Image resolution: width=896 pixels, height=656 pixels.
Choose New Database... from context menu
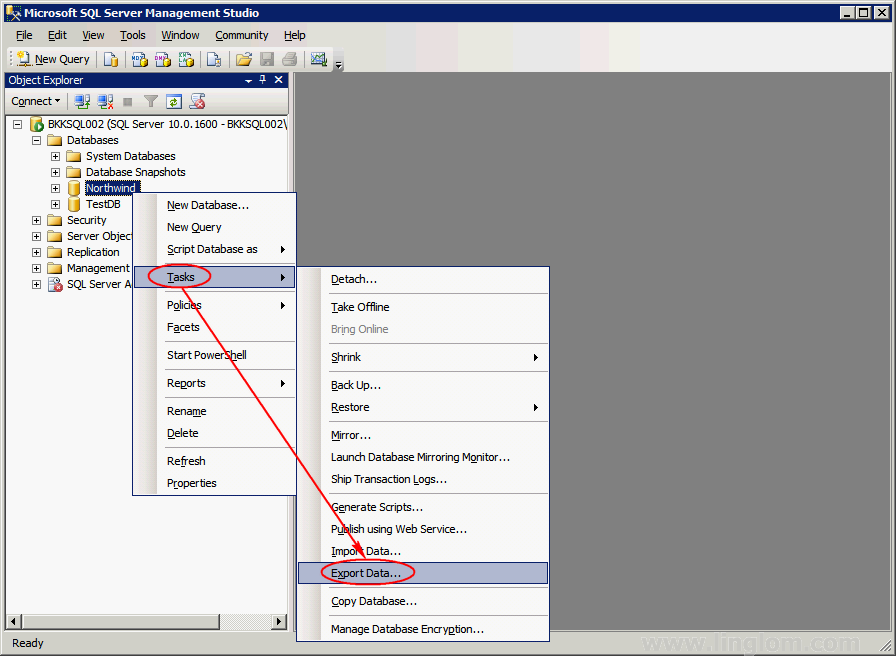pos(215,205)
